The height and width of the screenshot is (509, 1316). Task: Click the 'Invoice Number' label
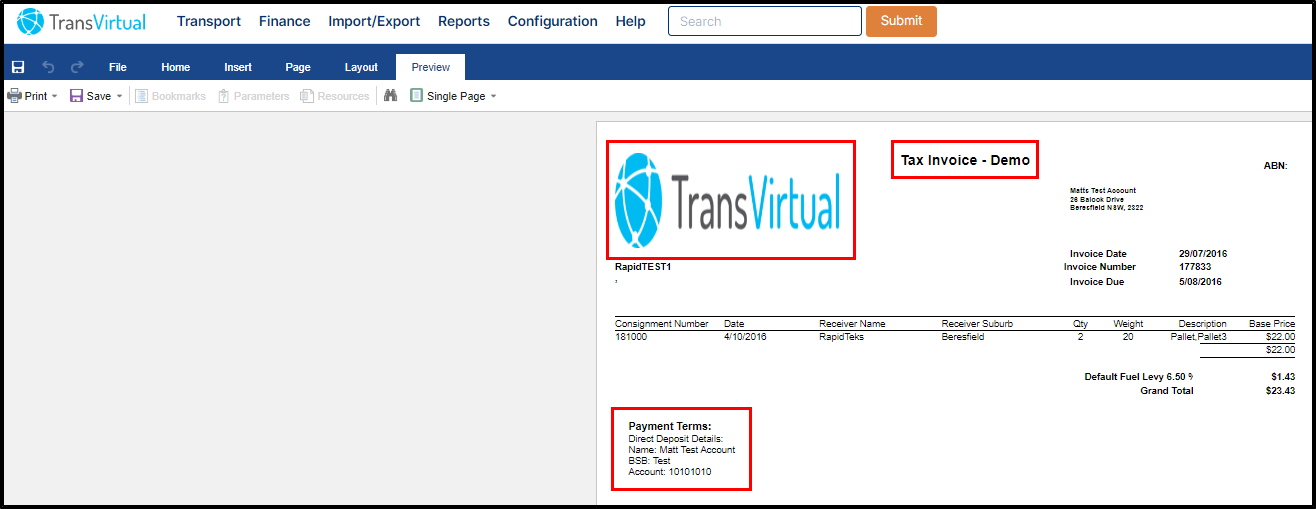[x=1100, y=267]
